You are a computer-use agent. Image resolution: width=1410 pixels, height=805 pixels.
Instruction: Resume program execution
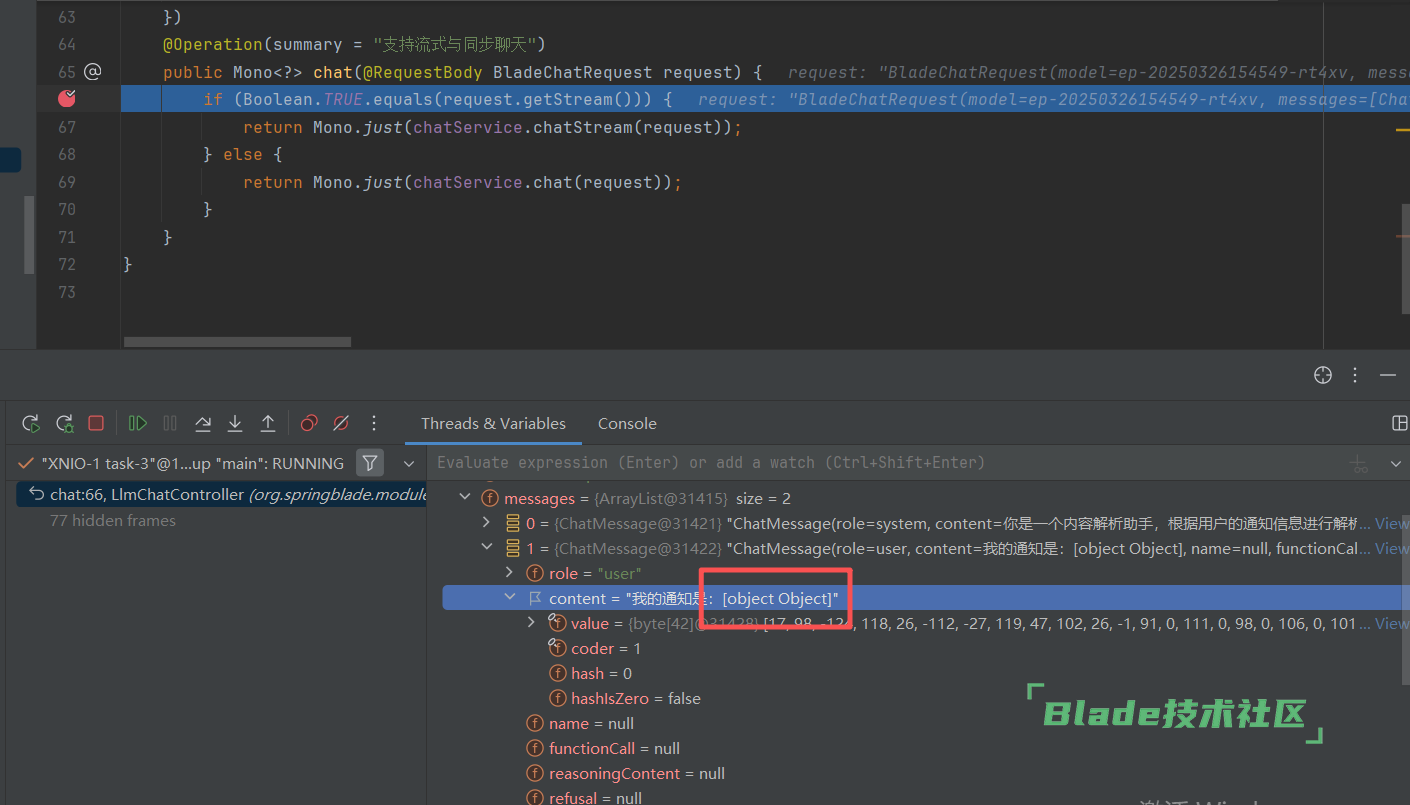pyautogui.click(x=138, y=423)
